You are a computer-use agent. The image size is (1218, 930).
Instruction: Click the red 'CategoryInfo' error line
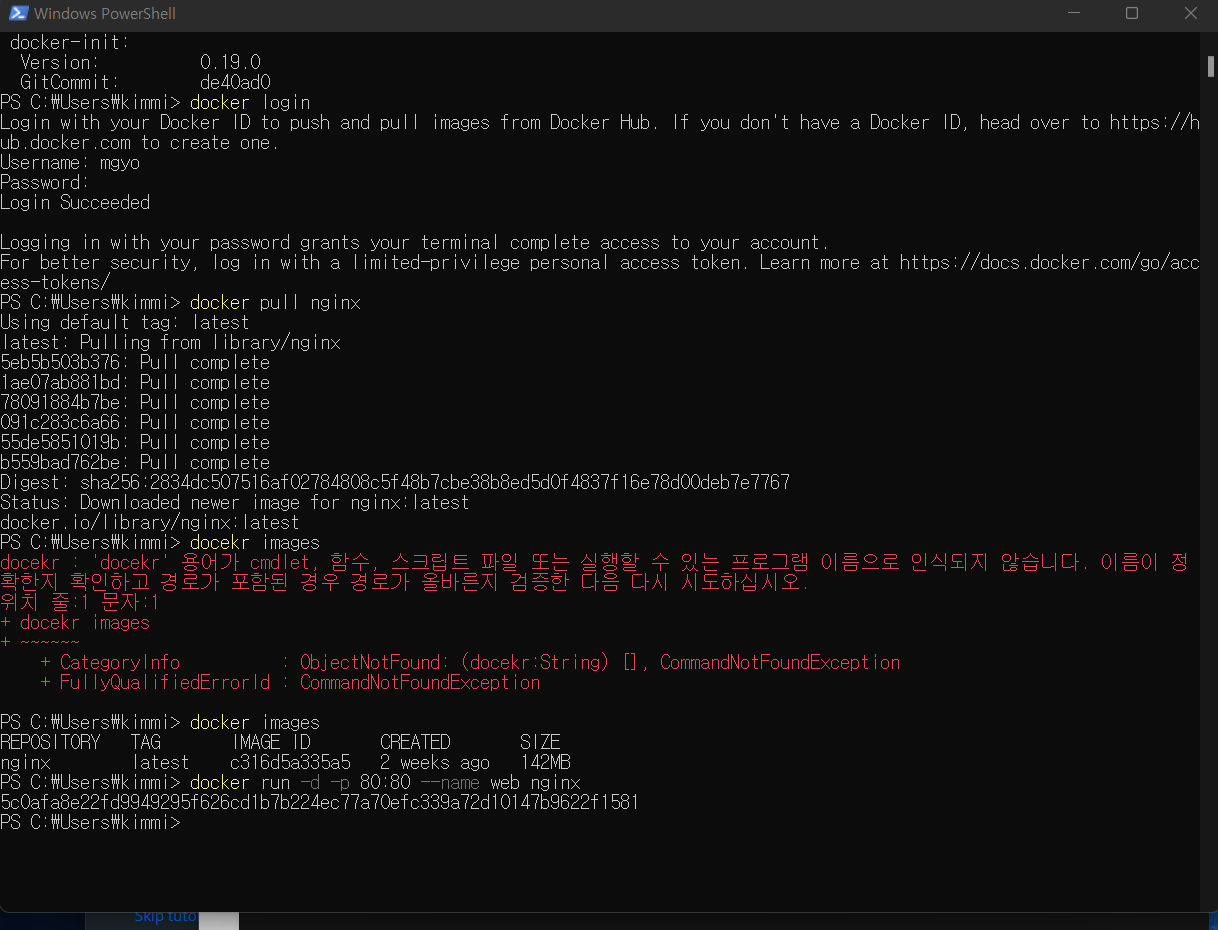(x=470, y=662)
